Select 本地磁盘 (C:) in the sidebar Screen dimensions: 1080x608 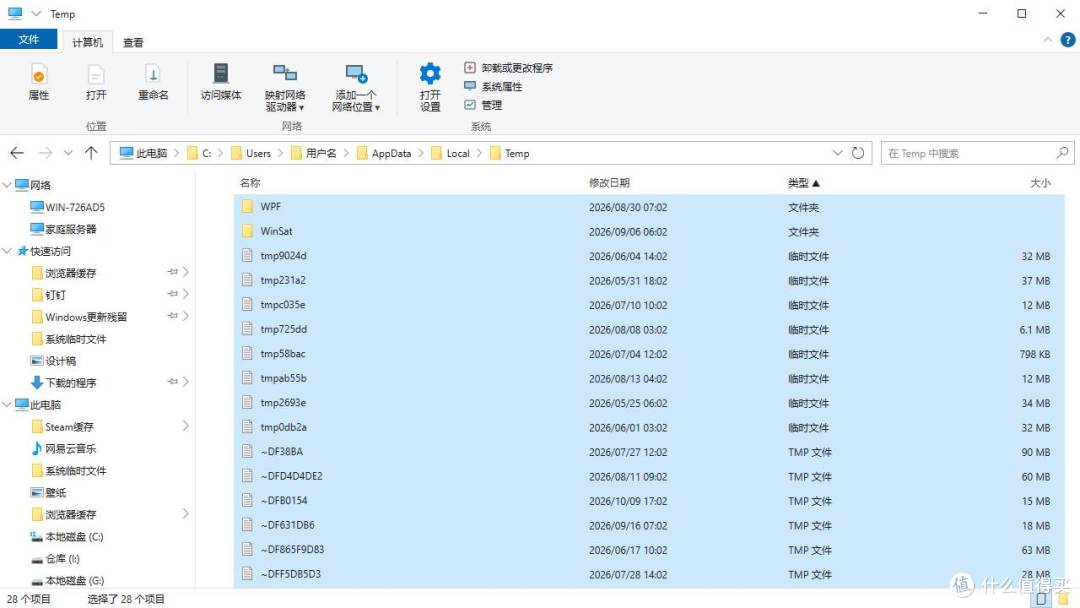click(x=67, y=536)
